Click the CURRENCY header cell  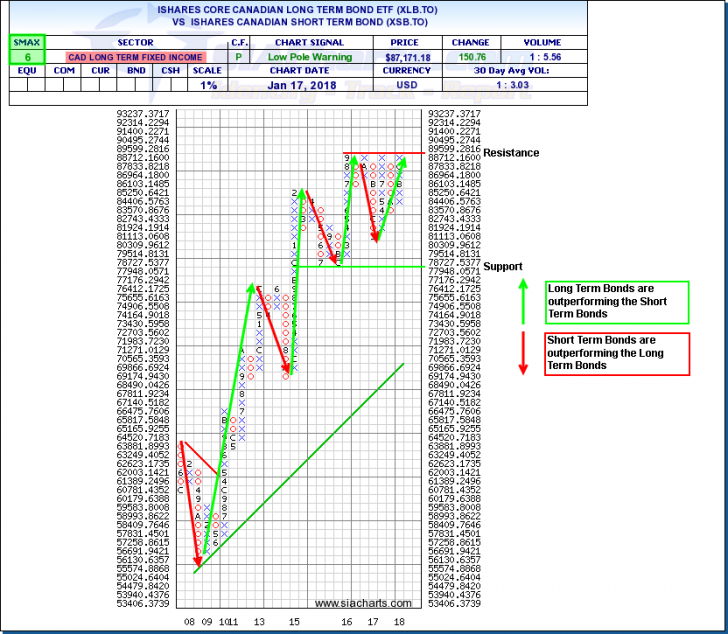(x=407, y=71)
